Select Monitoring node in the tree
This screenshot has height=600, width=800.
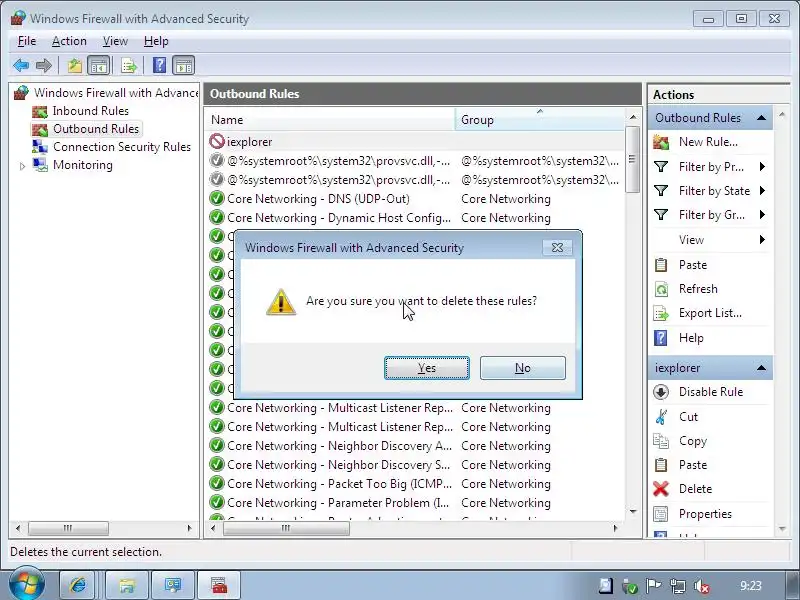(x=72, y=165)
